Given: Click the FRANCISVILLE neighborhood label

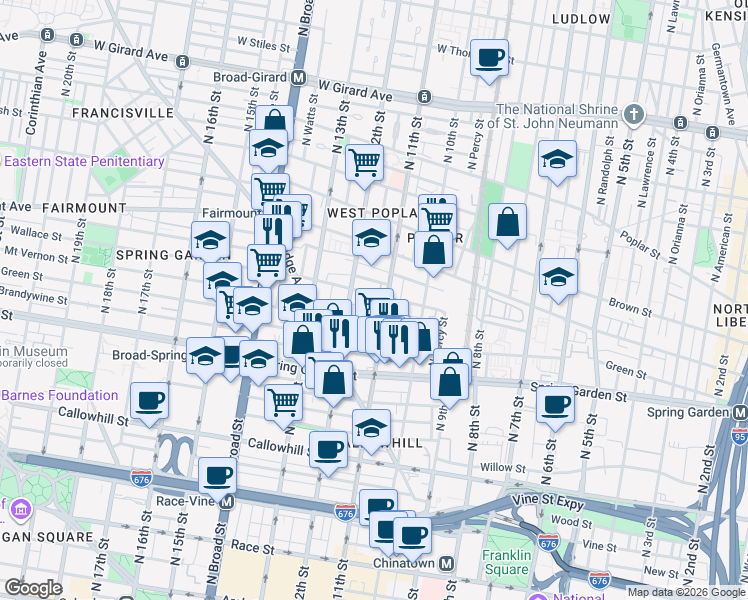Looking at the screenshot, I should [x=123, y=113].
